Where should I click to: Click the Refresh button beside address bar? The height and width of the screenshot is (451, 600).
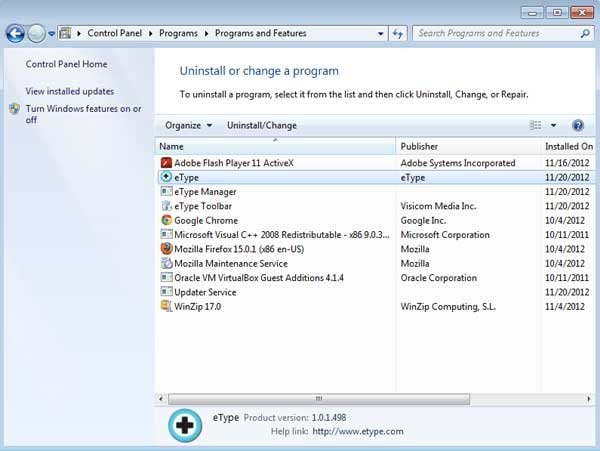398,34
